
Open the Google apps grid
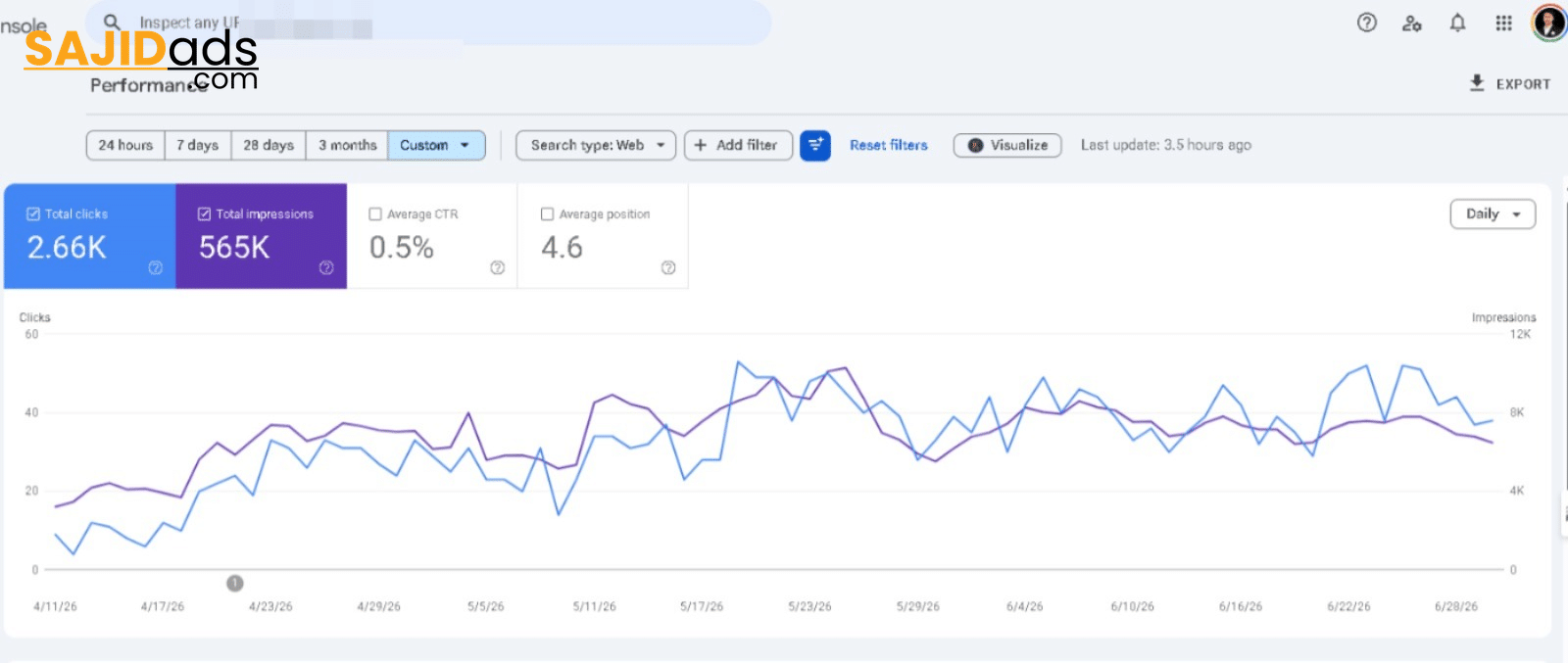(1503, 23)
